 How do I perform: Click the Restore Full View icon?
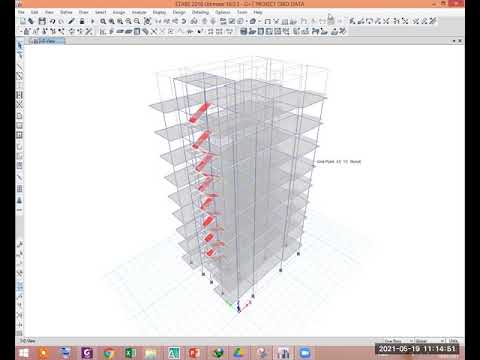click(x=112, y=21)
